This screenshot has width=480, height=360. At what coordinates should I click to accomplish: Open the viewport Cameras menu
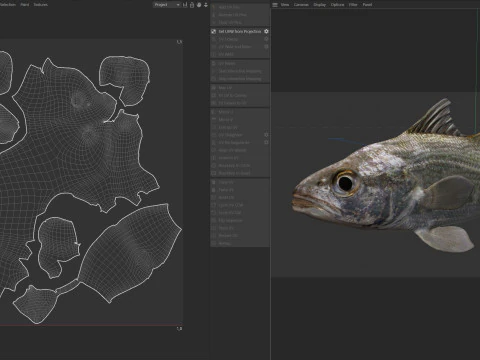(301, 5)
